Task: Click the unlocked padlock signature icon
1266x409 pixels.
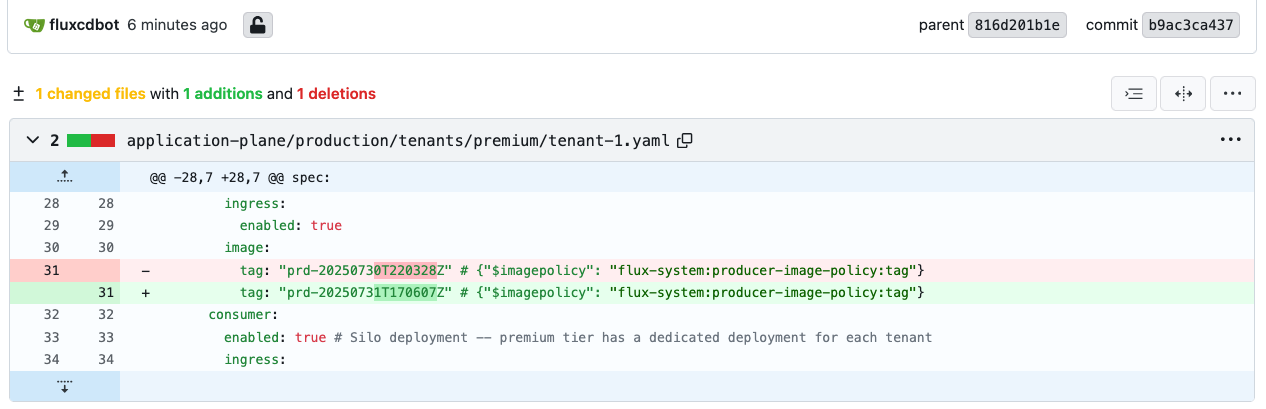Action: point(258,25)
